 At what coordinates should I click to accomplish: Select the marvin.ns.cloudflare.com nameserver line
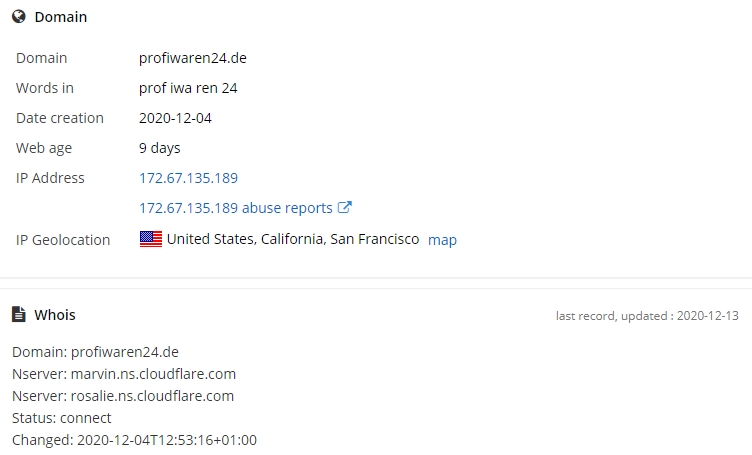pos(124,374)
